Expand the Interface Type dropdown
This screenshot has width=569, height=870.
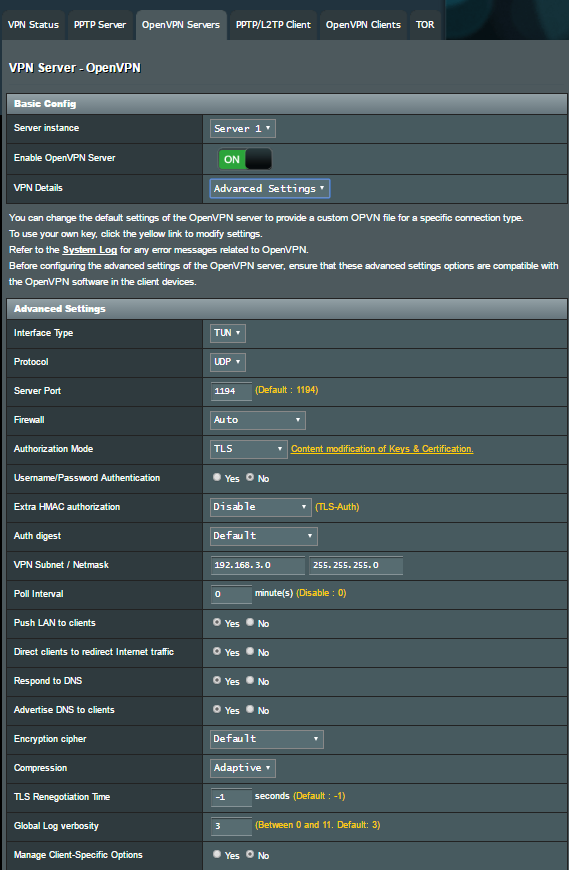(x=227, y=333)
